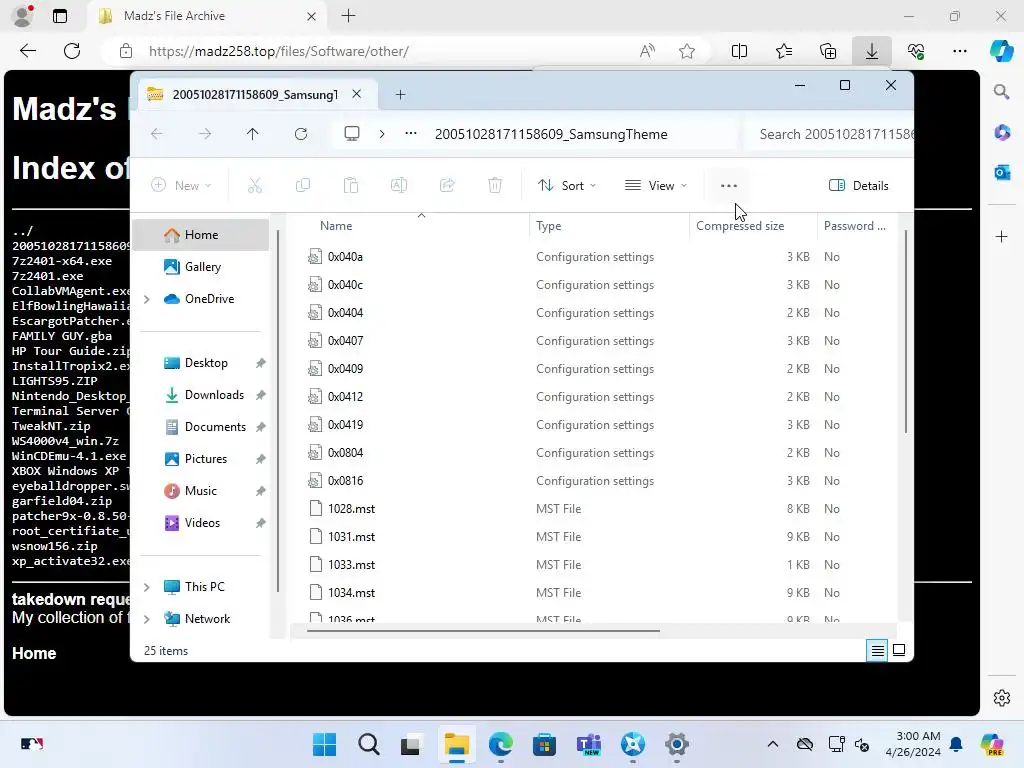Screen dimensions: 1024x768
Task: Toggle the Details pane button
Action: 859,185
